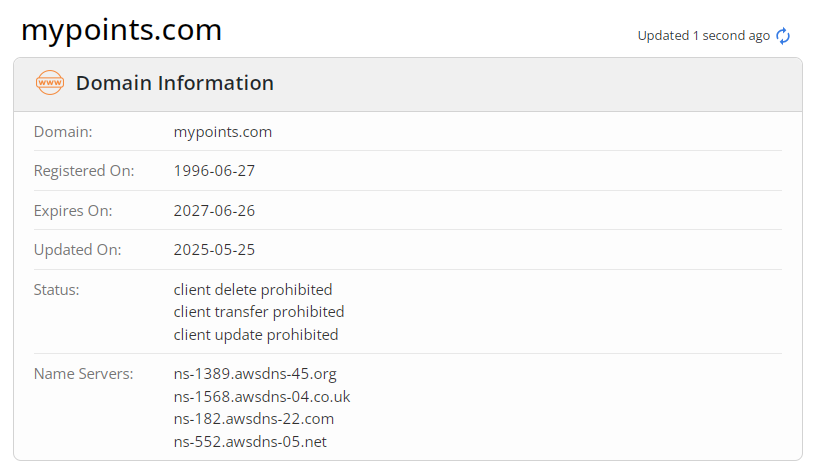Click "client transfer prohibited" status

258,312
